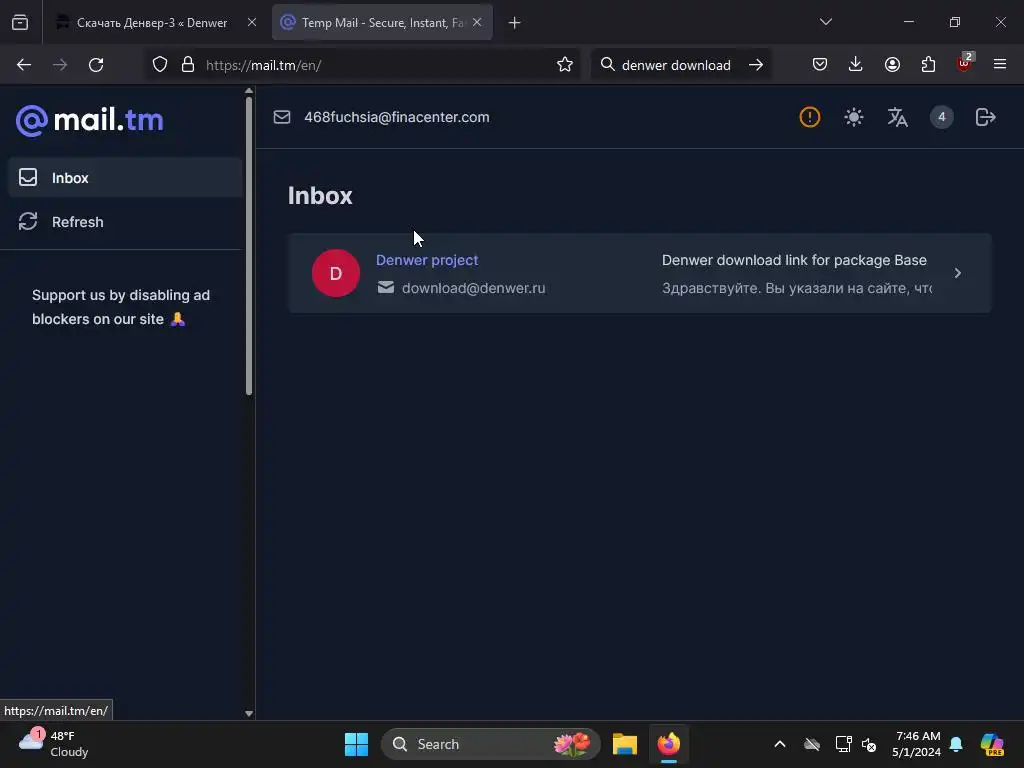This screenshot has height=768, width=1024.
Task: Show hidden system tray icons
Action: point(780,744)
